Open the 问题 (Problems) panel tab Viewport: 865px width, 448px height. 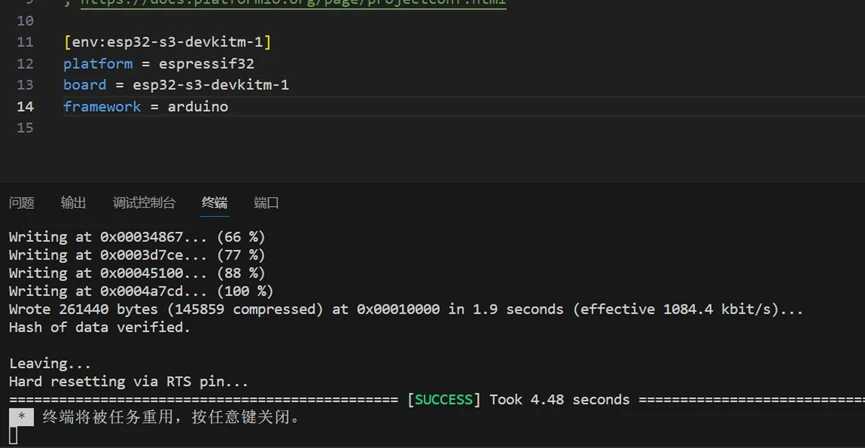[x=22, y=203]
